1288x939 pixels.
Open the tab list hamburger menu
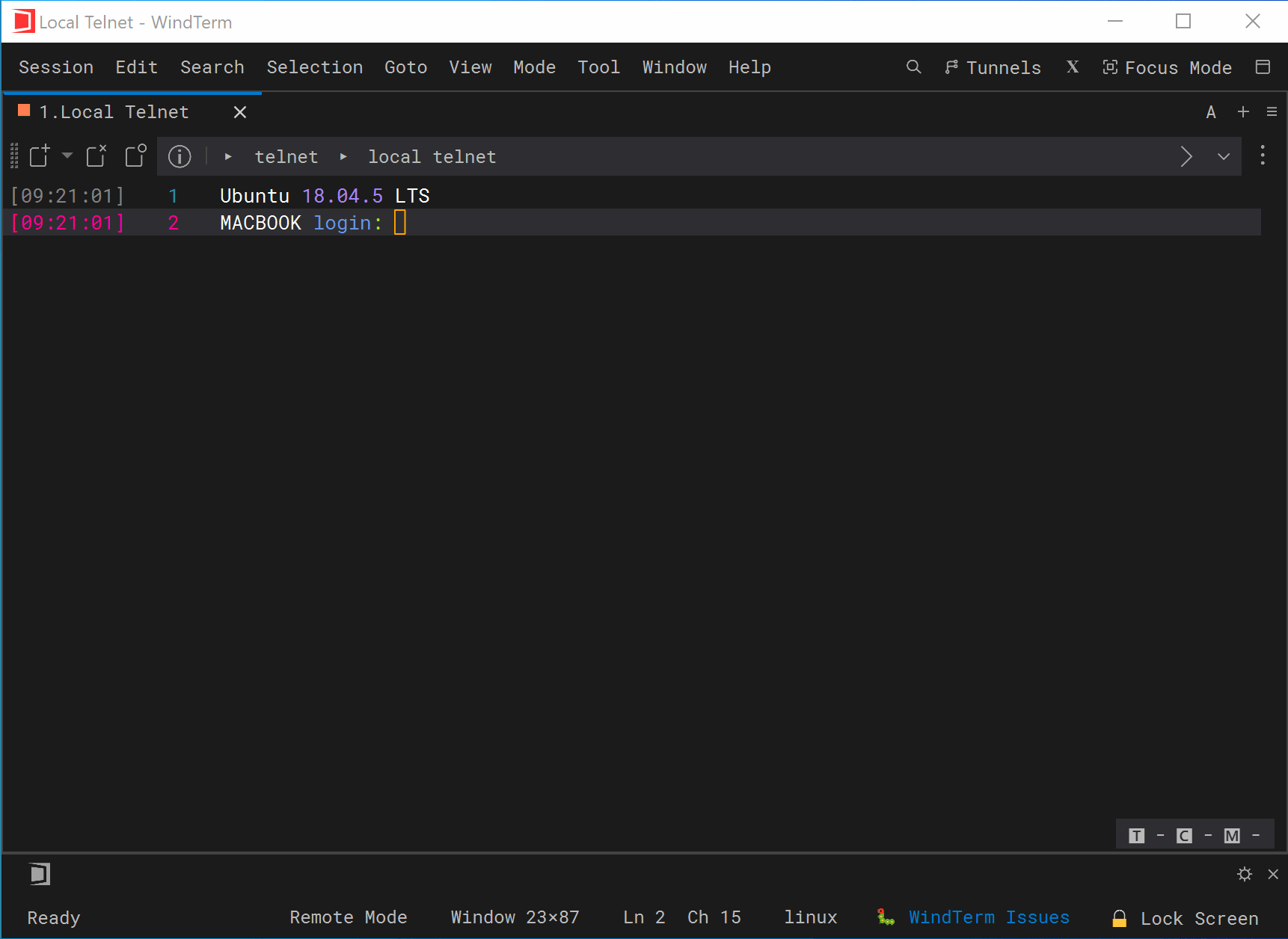click(x=1272, y=111)
